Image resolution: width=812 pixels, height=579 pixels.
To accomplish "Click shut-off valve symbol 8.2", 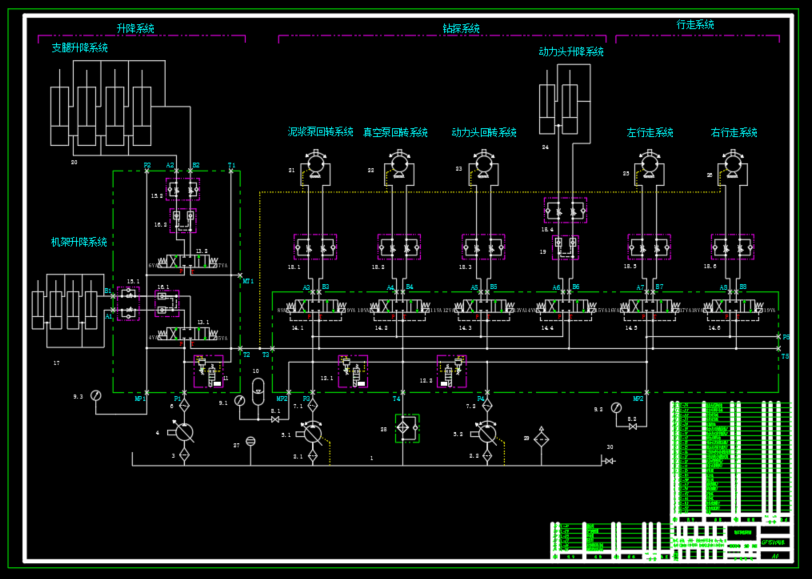I will [x=632, y=427].
